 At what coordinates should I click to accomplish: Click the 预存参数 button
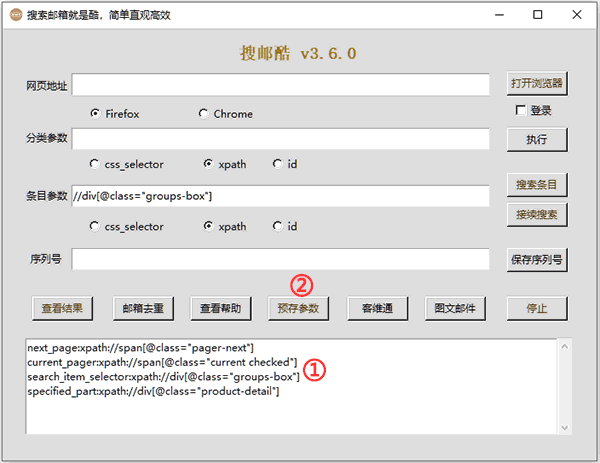pos(298,308)
